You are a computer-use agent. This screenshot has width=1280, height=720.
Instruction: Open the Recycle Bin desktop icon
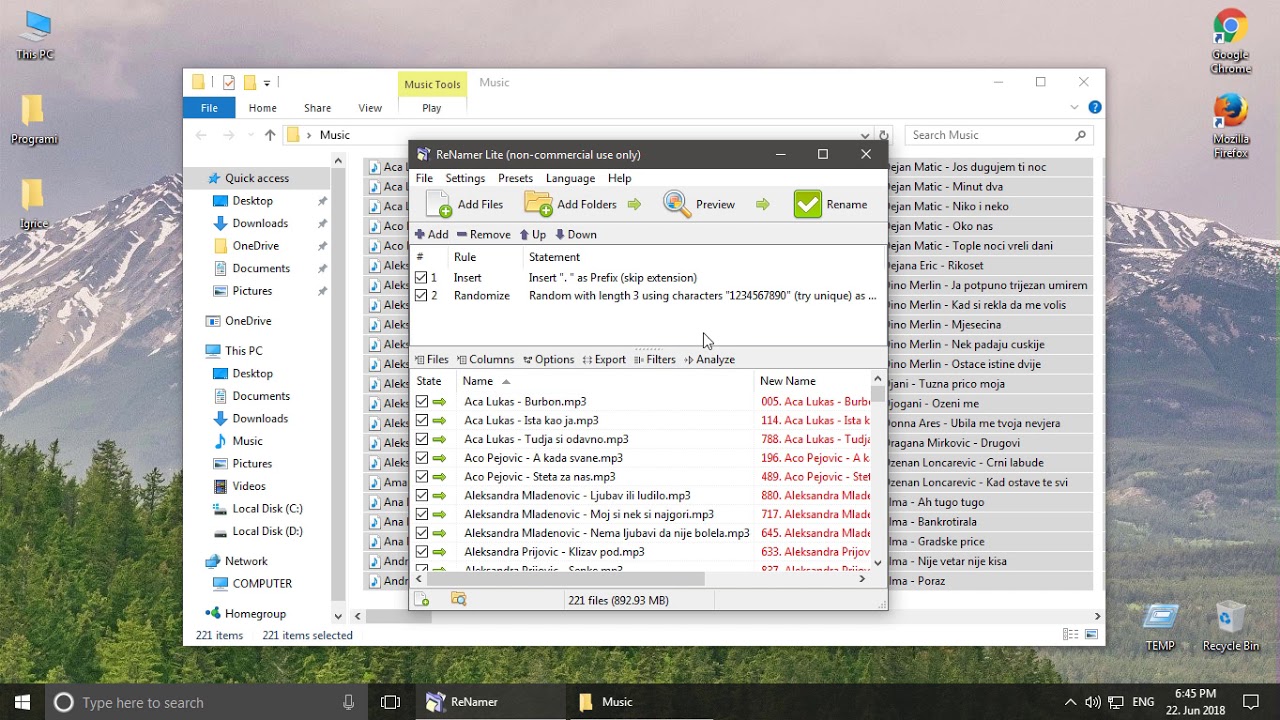point(1230,627)
